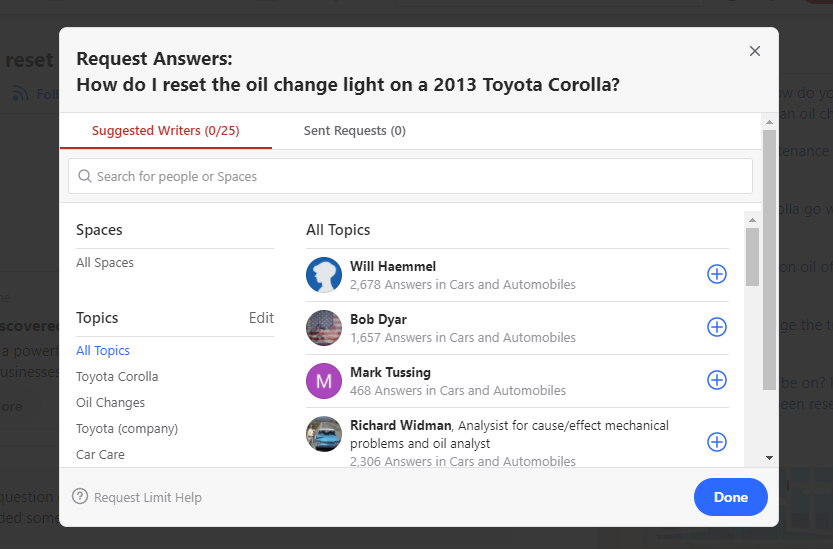Viewport: 833px width, 549px height.
Task: Click the Request Limit Help question icon
Action: [x=80, y=497]
